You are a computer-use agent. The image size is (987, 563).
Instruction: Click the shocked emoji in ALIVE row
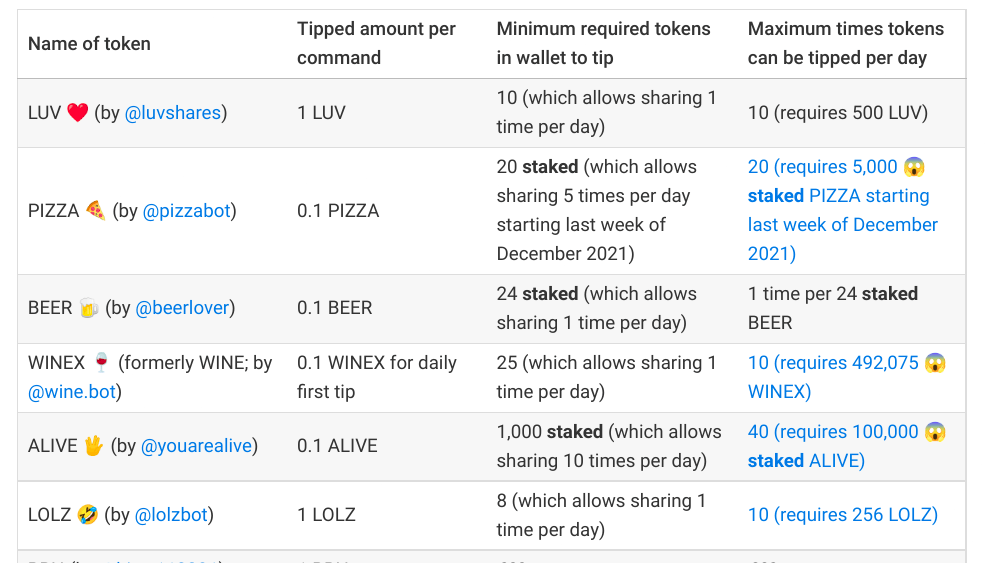pos(935,432)
